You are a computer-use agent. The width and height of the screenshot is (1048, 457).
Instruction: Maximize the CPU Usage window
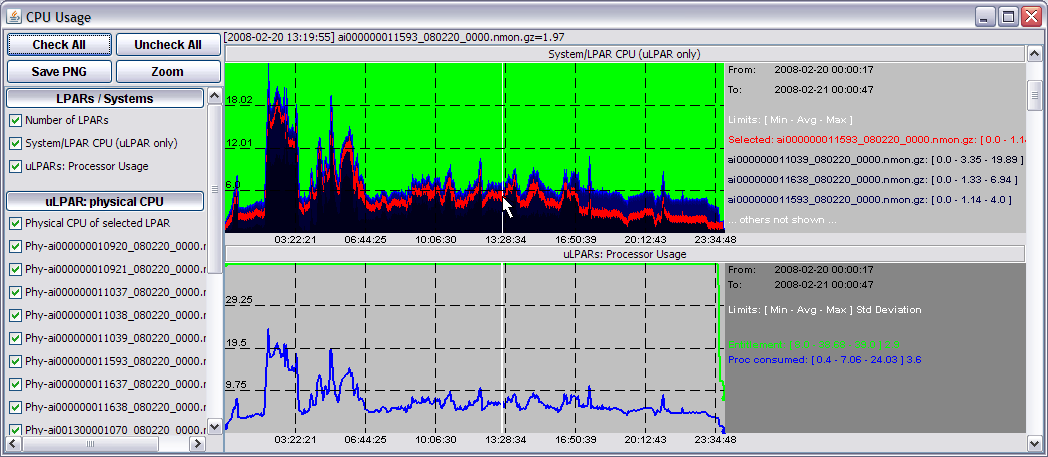click(1008, 16)
